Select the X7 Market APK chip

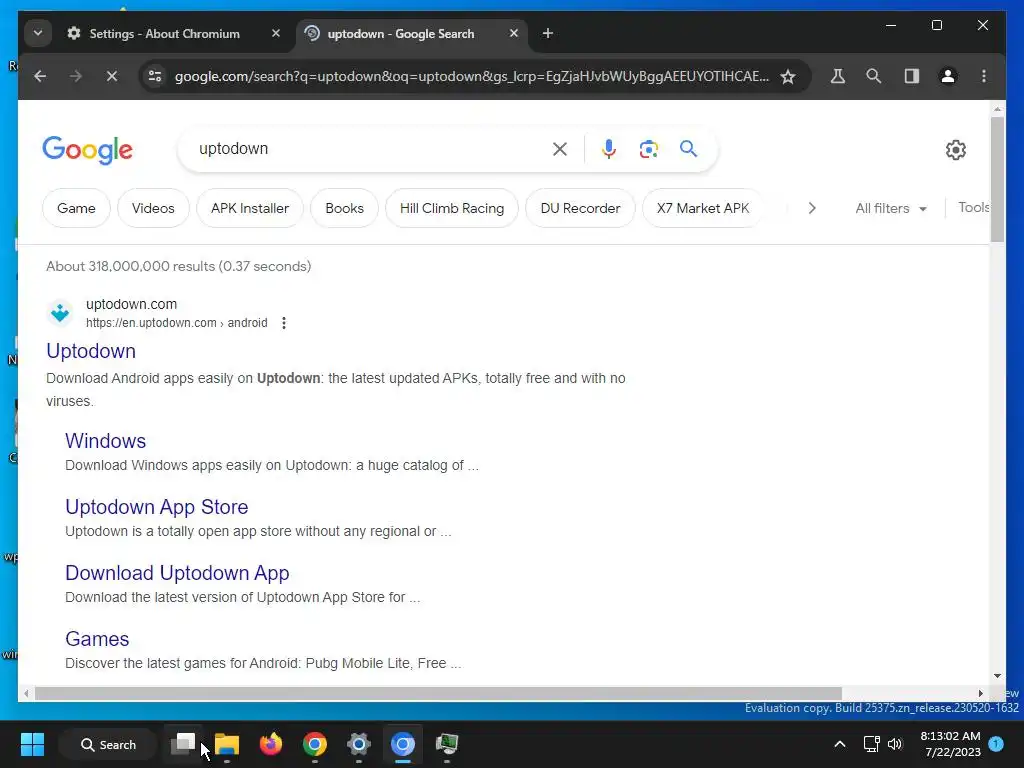tap(703, 208)
